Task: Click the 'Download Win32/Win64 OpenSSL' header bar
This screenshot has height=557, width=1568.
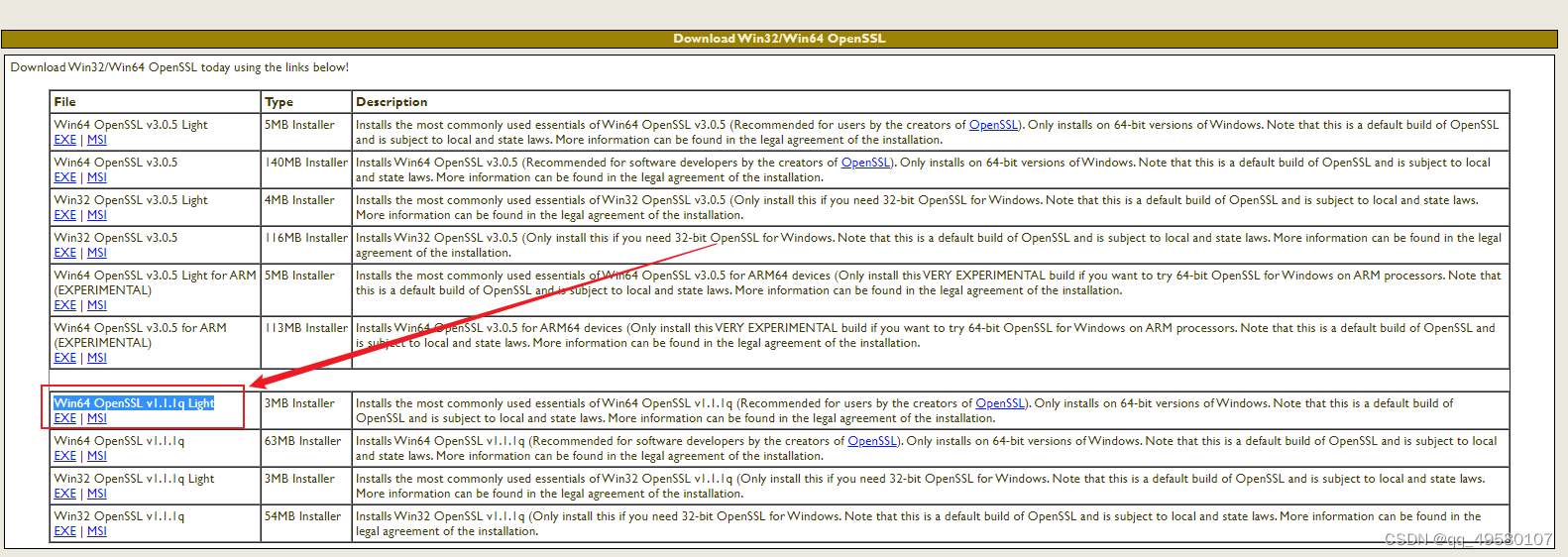Action: [x=779, y=39]
